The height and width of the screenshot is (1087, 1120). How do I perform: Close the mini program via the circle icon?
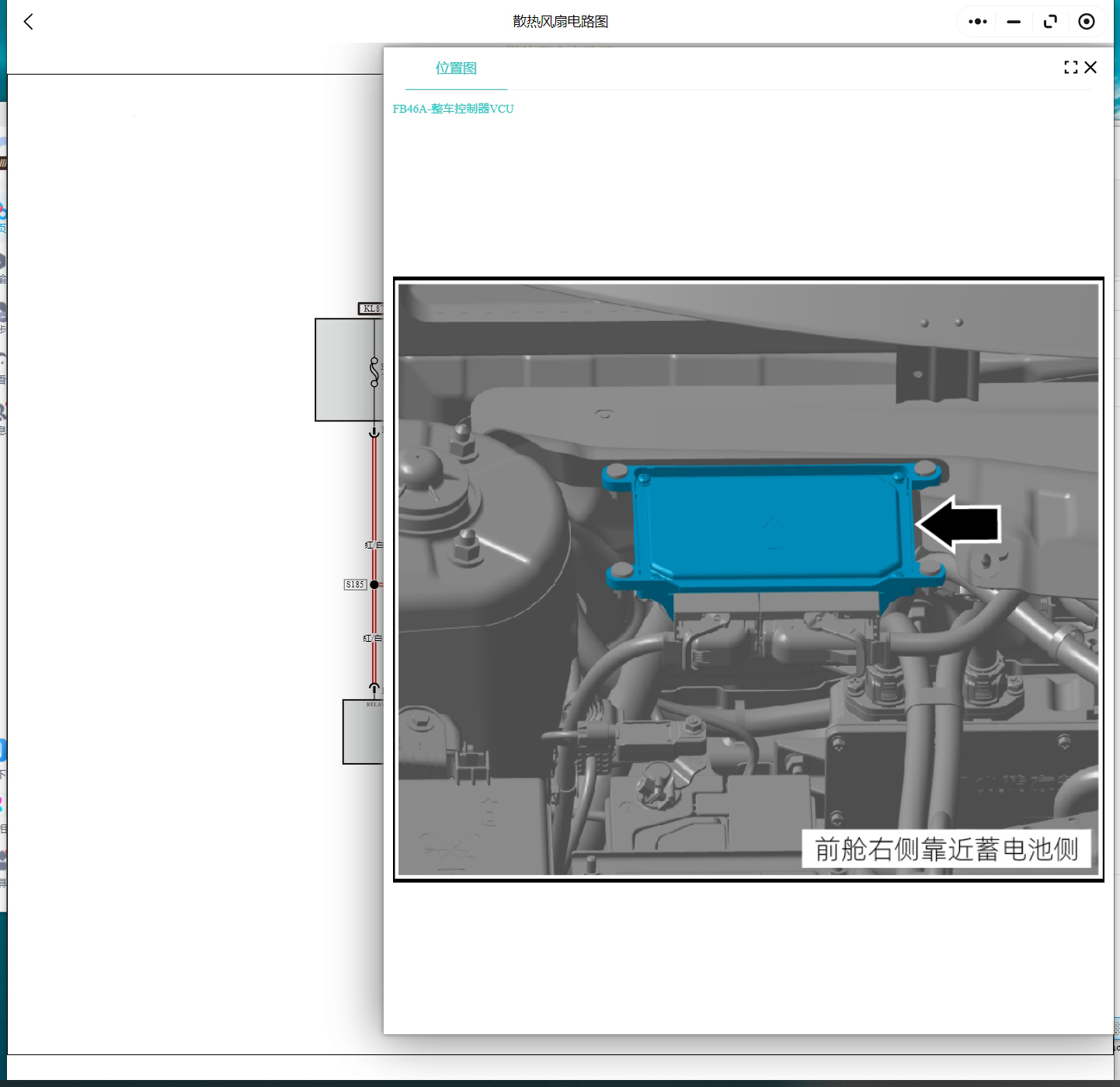tap(1087, 22)
